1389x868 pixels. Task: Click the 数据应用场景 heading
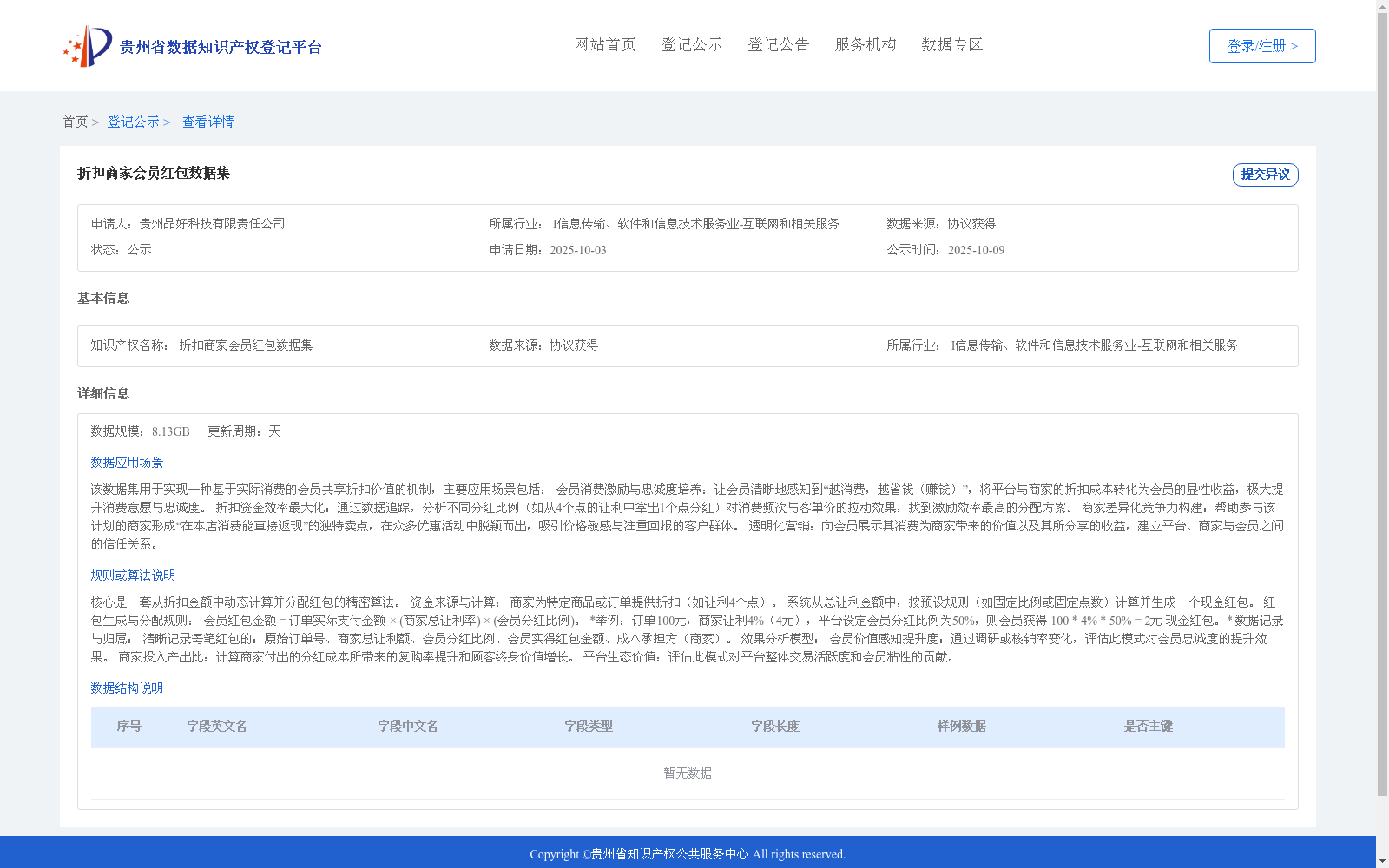(x=127, y=463)
